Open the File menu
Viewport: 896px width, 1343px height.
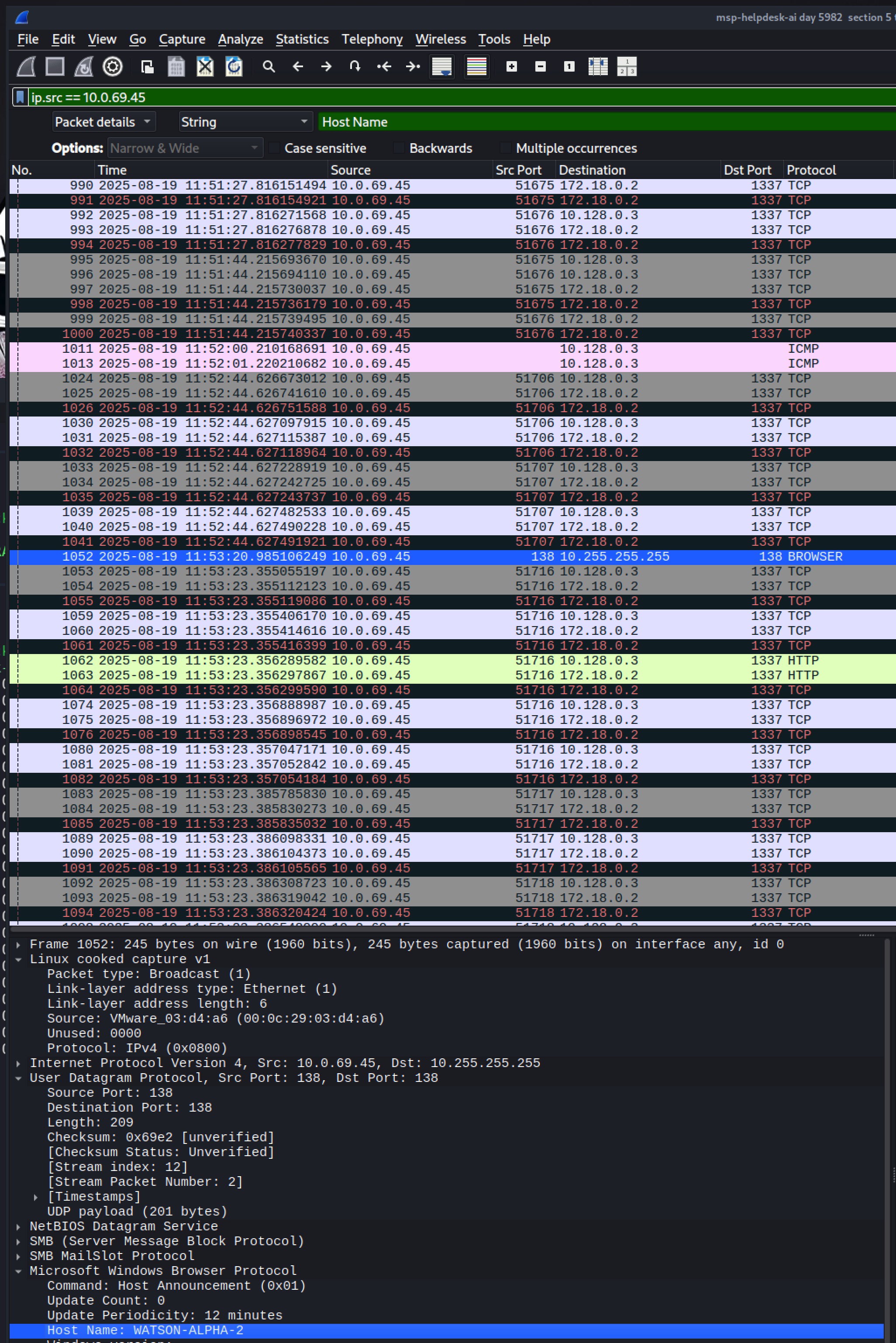pyautogui.click(x=28, y=39)
